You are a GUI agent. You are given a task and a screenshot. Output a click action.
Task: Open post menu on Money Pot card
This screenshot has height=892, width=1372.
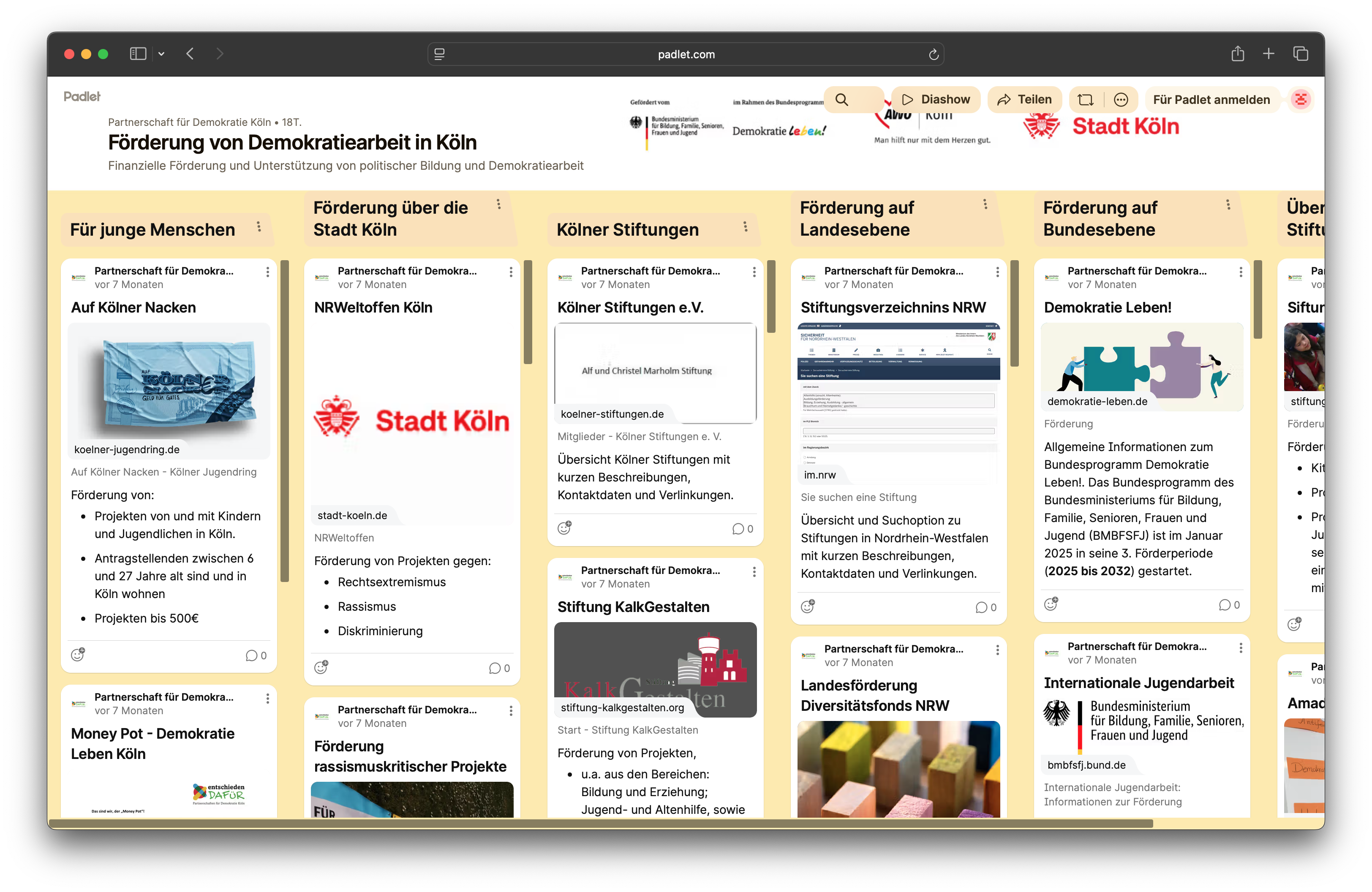tap(267, 699)
